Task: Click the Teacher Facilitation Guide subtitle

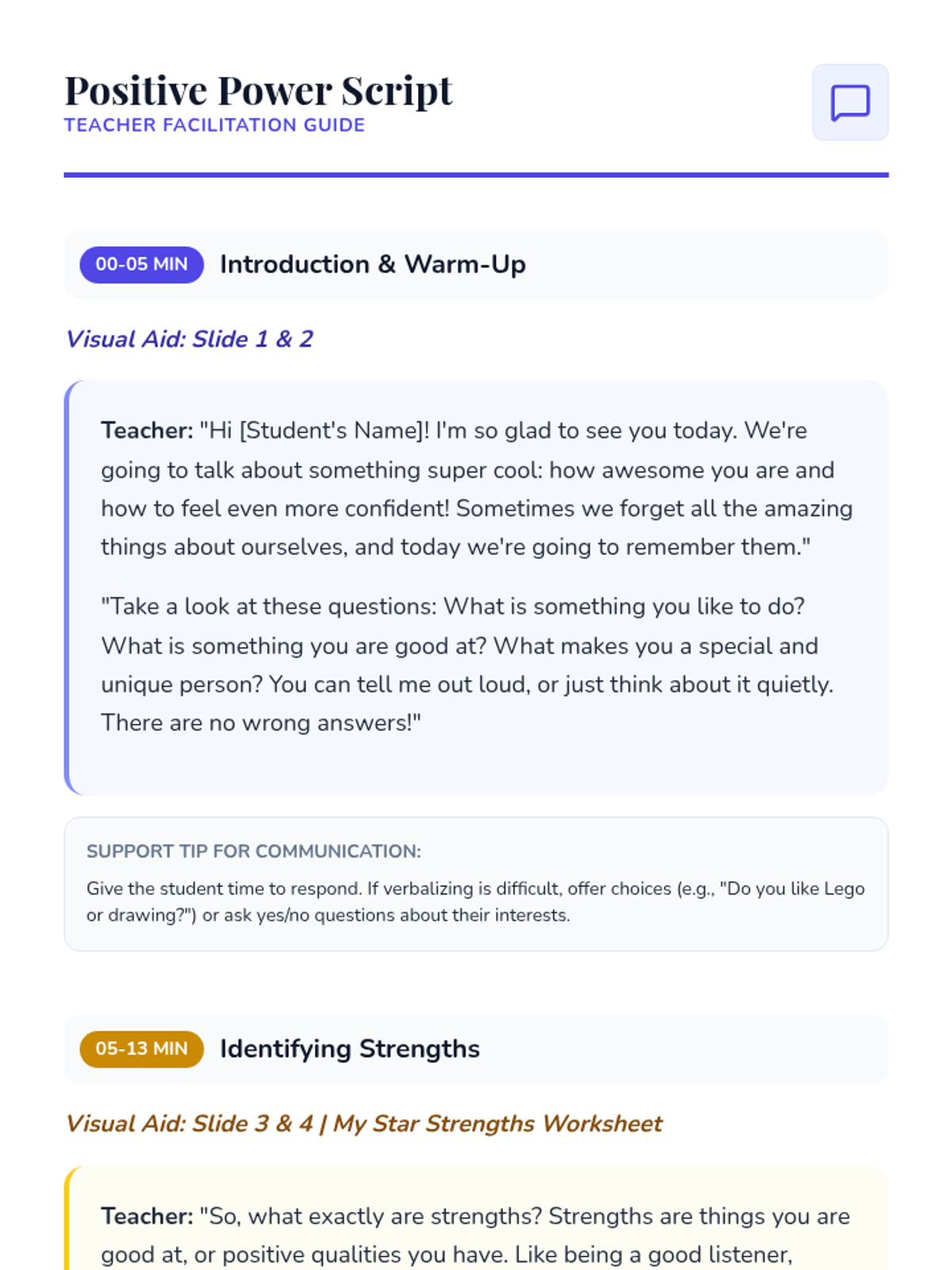Action: (x=214, y=125)
